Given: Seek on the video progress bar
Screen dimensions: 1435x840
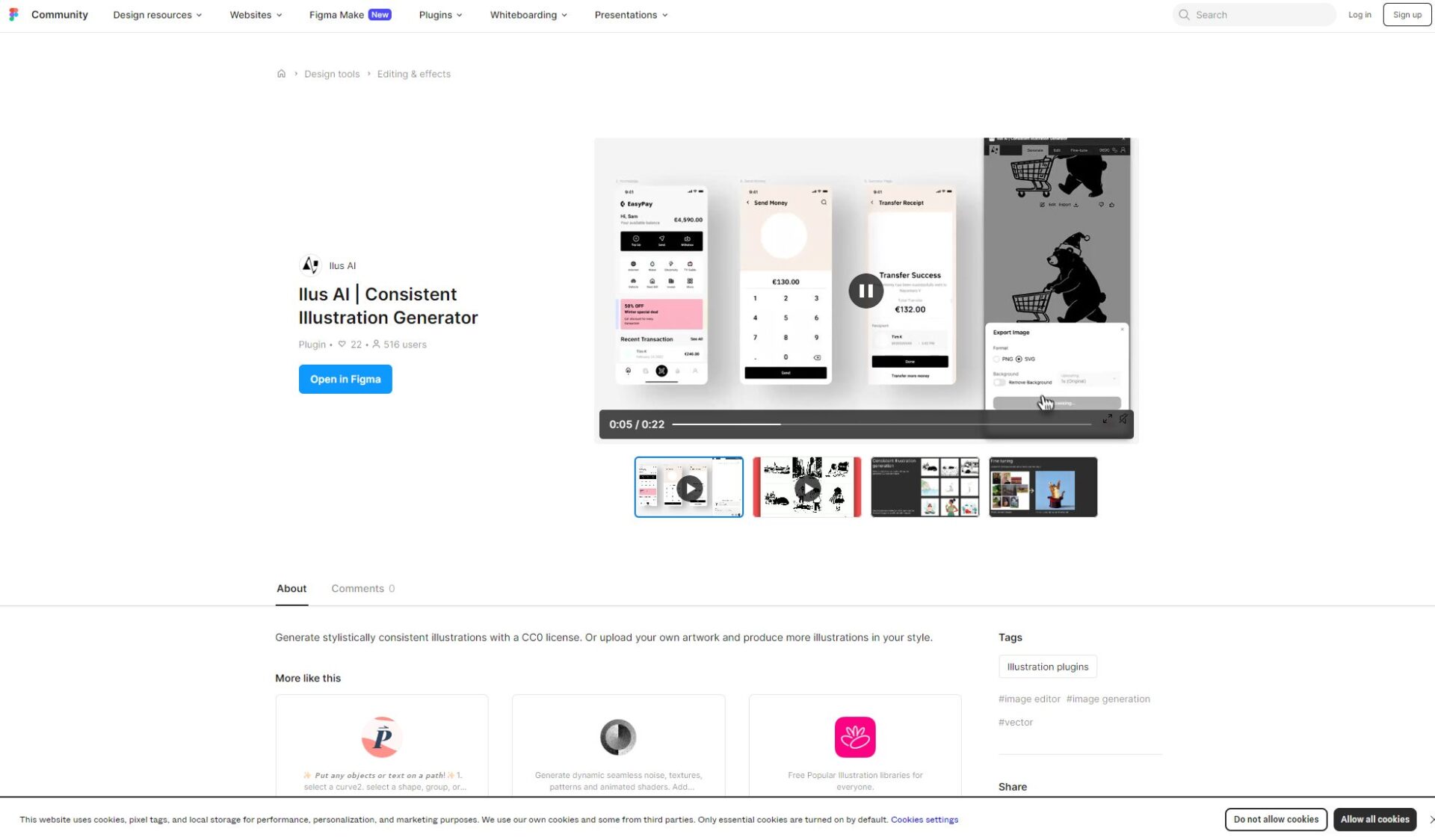Looking at the screenshot, I should [881, 424].
